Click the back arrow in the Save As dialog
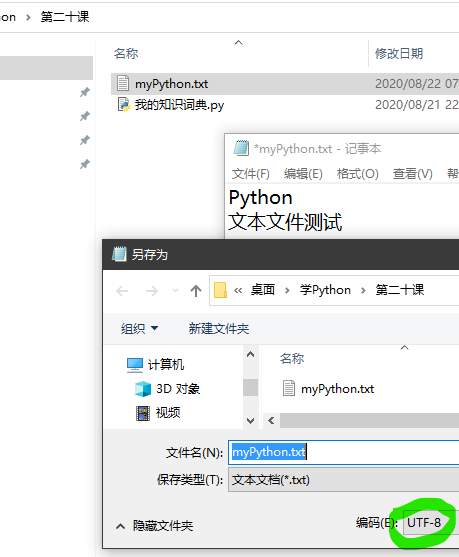The height and width of the screenshot is (557, 459). pos(122,291)
